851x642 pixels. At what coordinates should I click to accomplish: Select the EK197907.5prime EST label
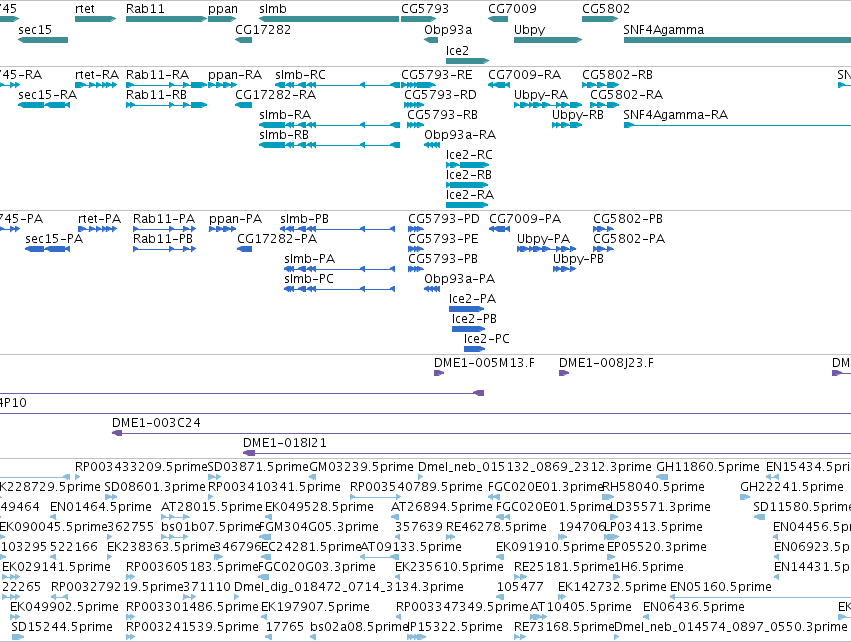pos(315,607)
